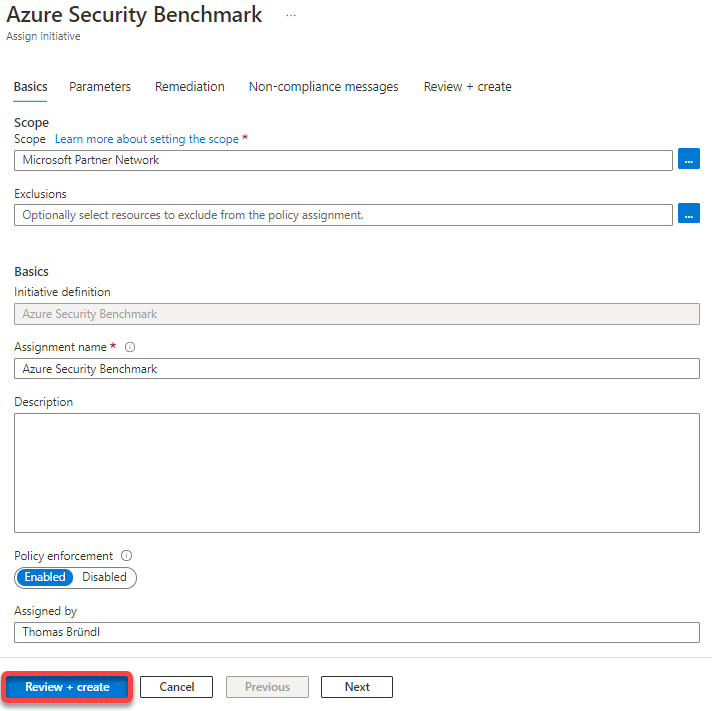Click the Assign initiative subtitle
Screen dimensions: 712x711
point(43,36)
